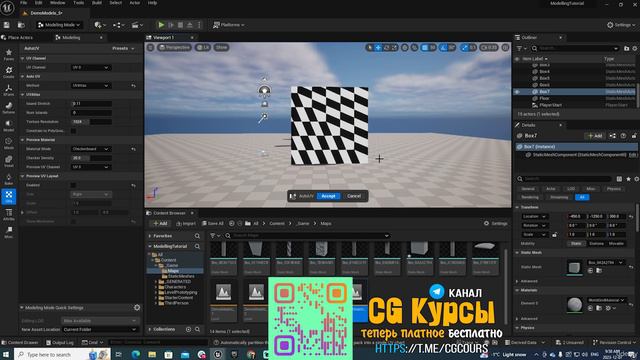640x360 pixels.
Task: Click the Import button in Content Browser
Action: [x=186, y=224]
